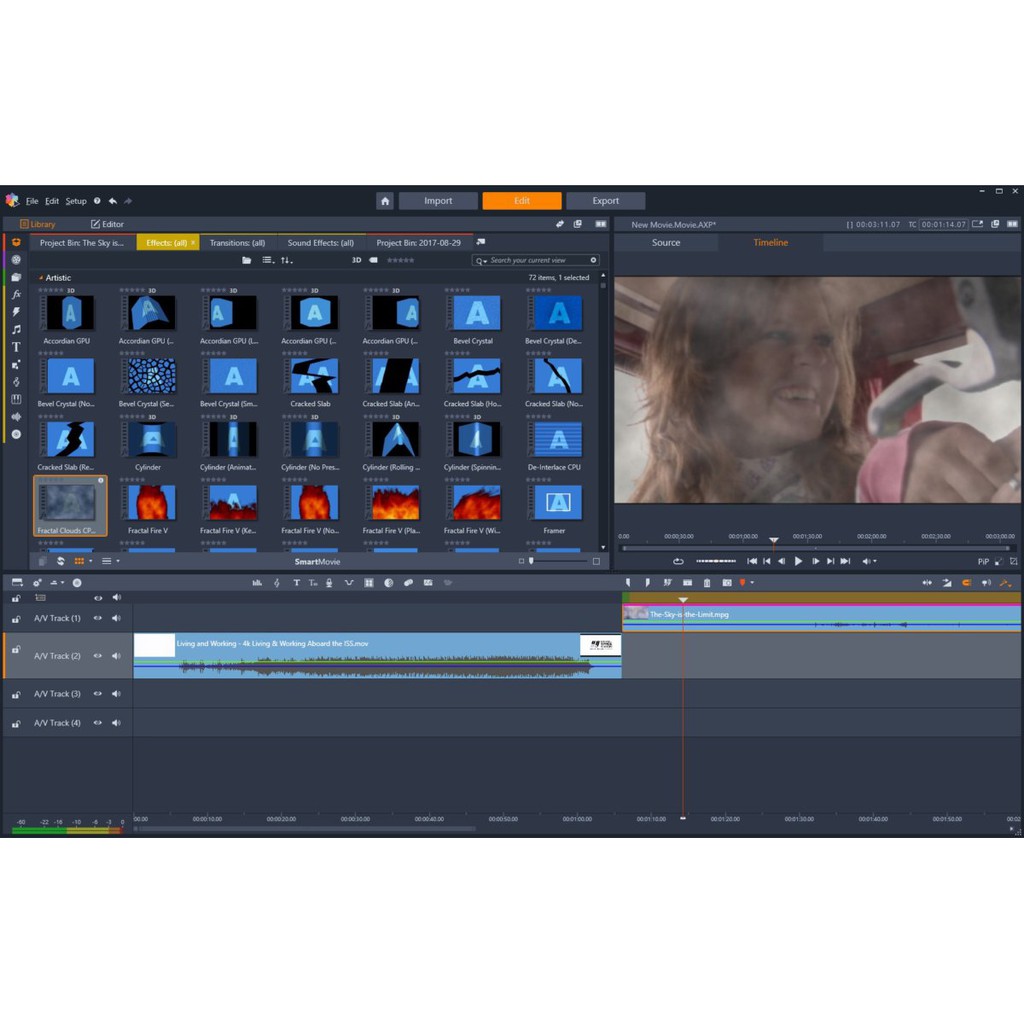Open the sort order dropdown in the library
This screenshot has height=1024, width=1024.
pos(287,260)
